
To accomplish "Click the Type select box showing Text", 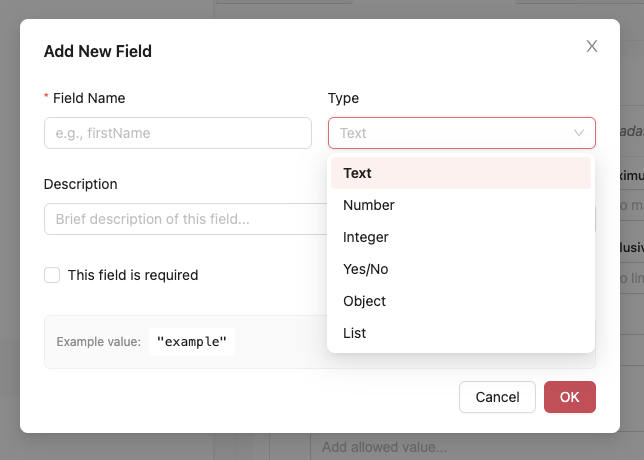I will point(450,133).
